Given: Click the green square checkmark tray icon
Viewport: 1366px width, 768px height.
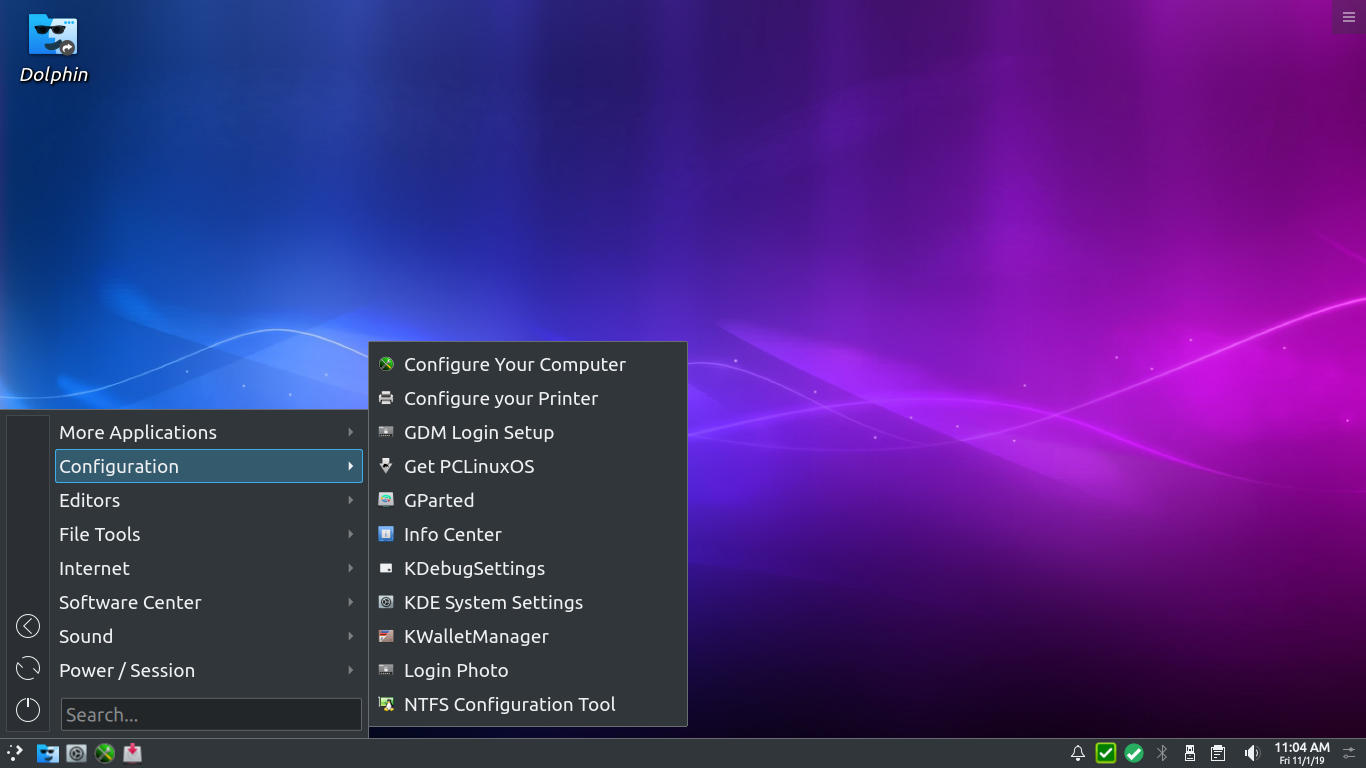Looking at the screenshot, I should (1106, 753).
